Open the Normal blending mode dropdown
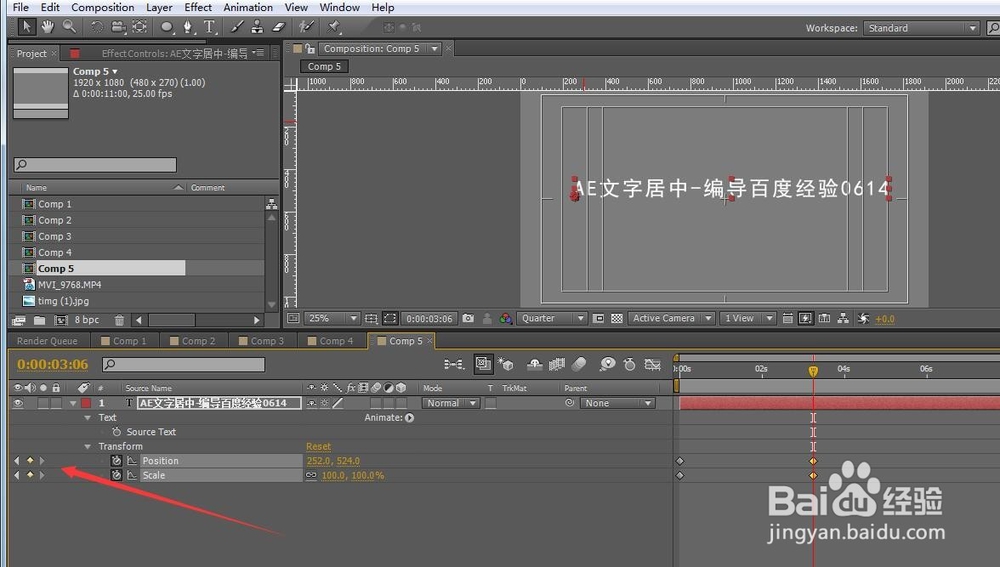The image size is (1000, 567). (x=451, y=403)
